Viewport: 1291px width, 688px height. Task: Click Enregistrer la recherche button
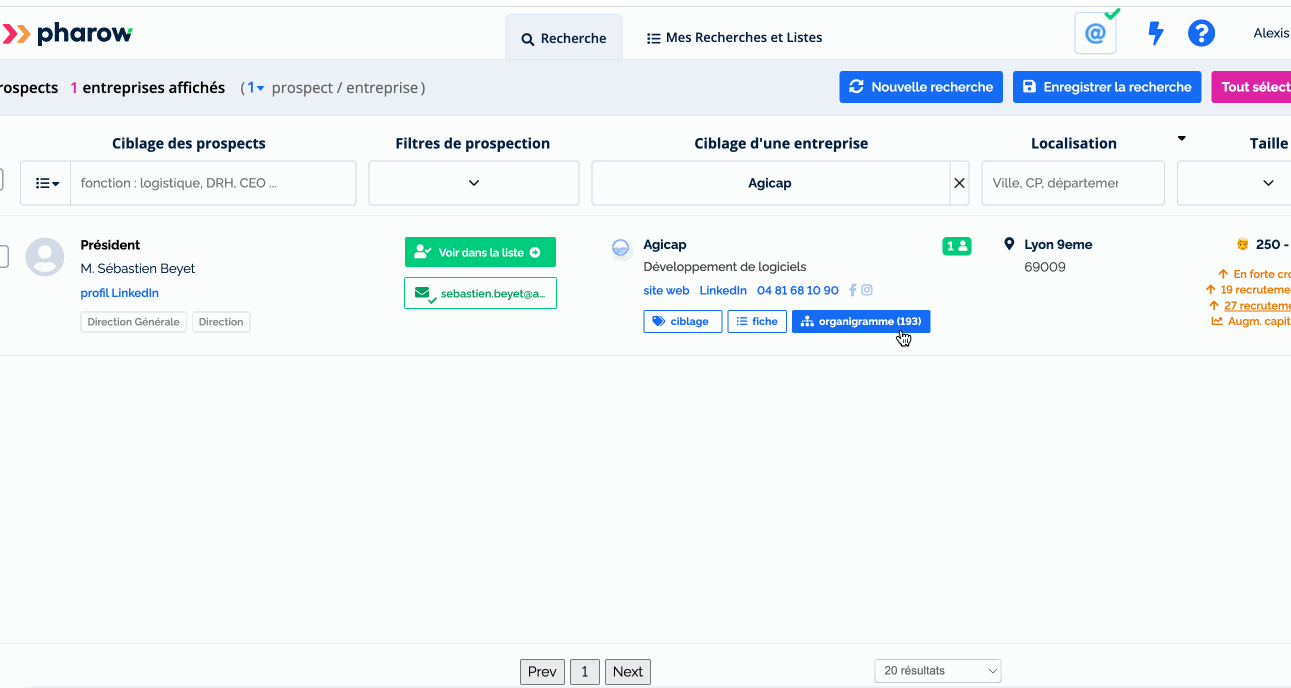click(1107, 87)
